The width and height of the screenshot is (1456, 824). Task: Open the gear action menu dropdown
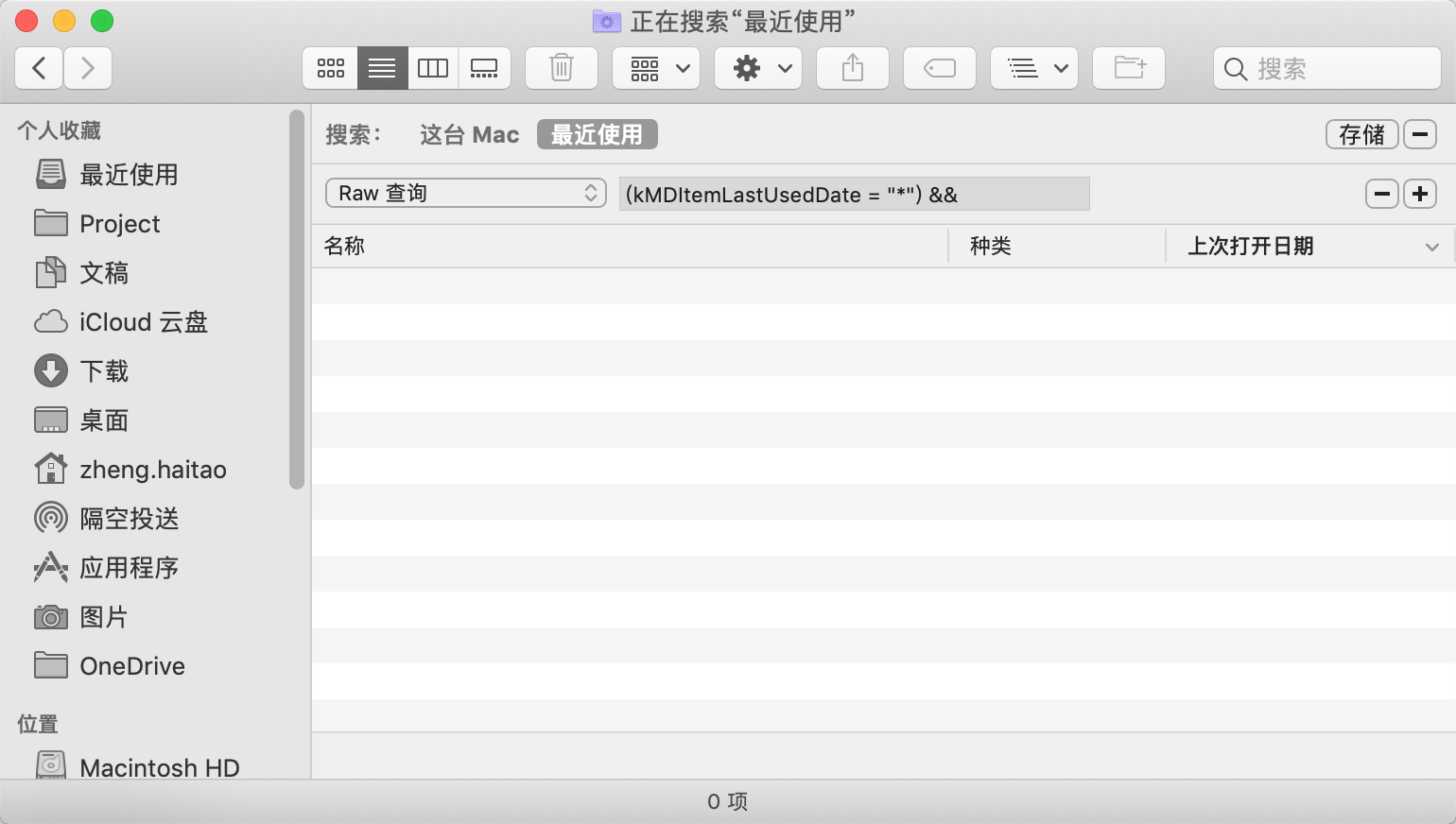758,68
